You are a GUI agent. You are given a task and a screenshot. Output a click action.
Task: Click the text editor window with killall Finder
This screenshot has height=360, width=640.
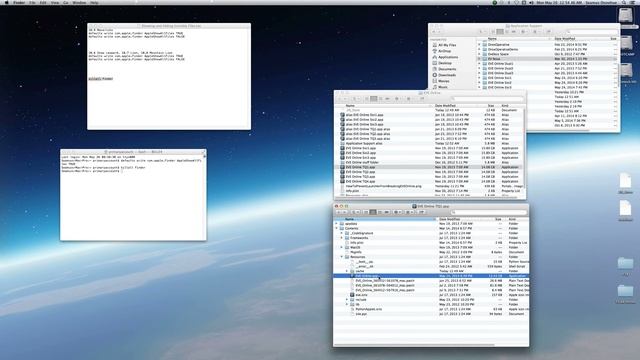pyautogui.click(x=169, y=76)
